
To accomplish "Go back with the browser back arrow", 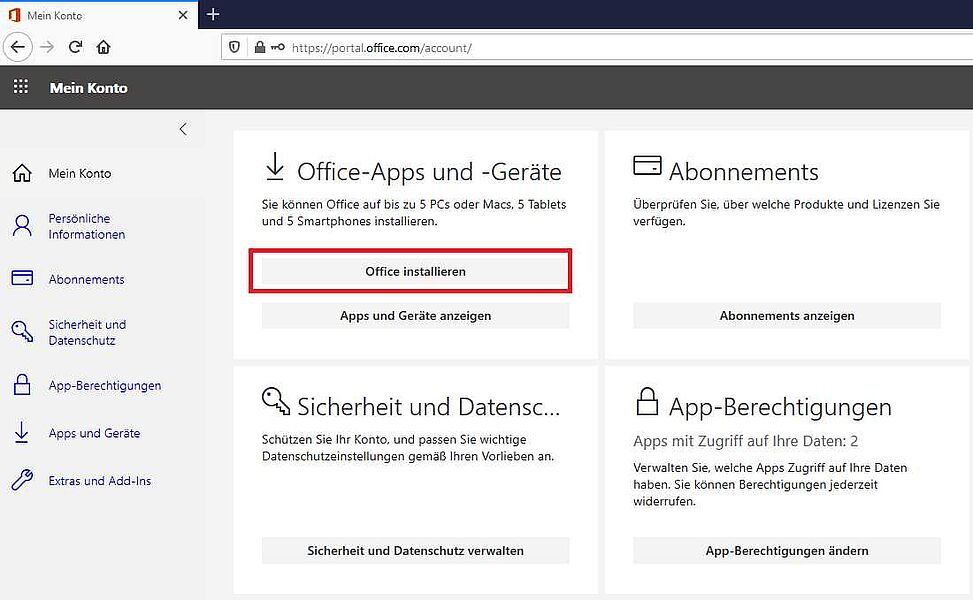I will pyautogui.click(x=18, y=47).
